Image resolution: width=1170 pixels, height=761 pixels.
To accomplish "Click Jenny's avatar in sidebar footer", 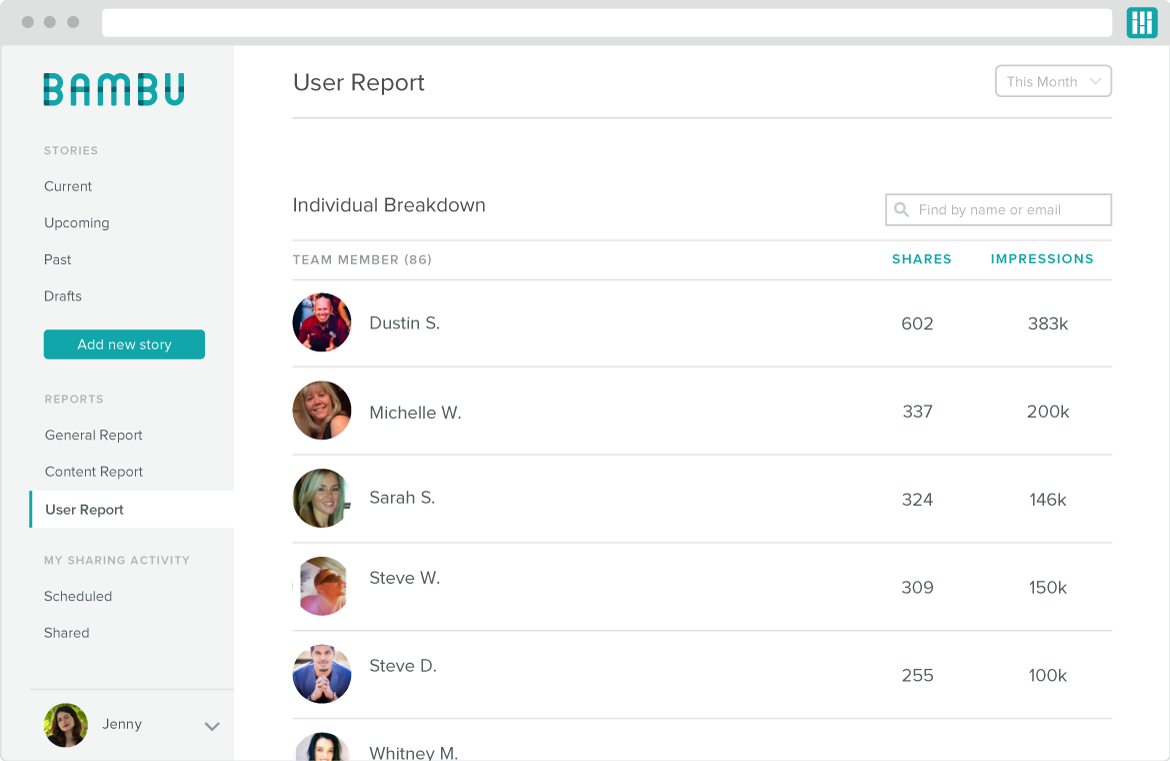I will tap(66, 725).
